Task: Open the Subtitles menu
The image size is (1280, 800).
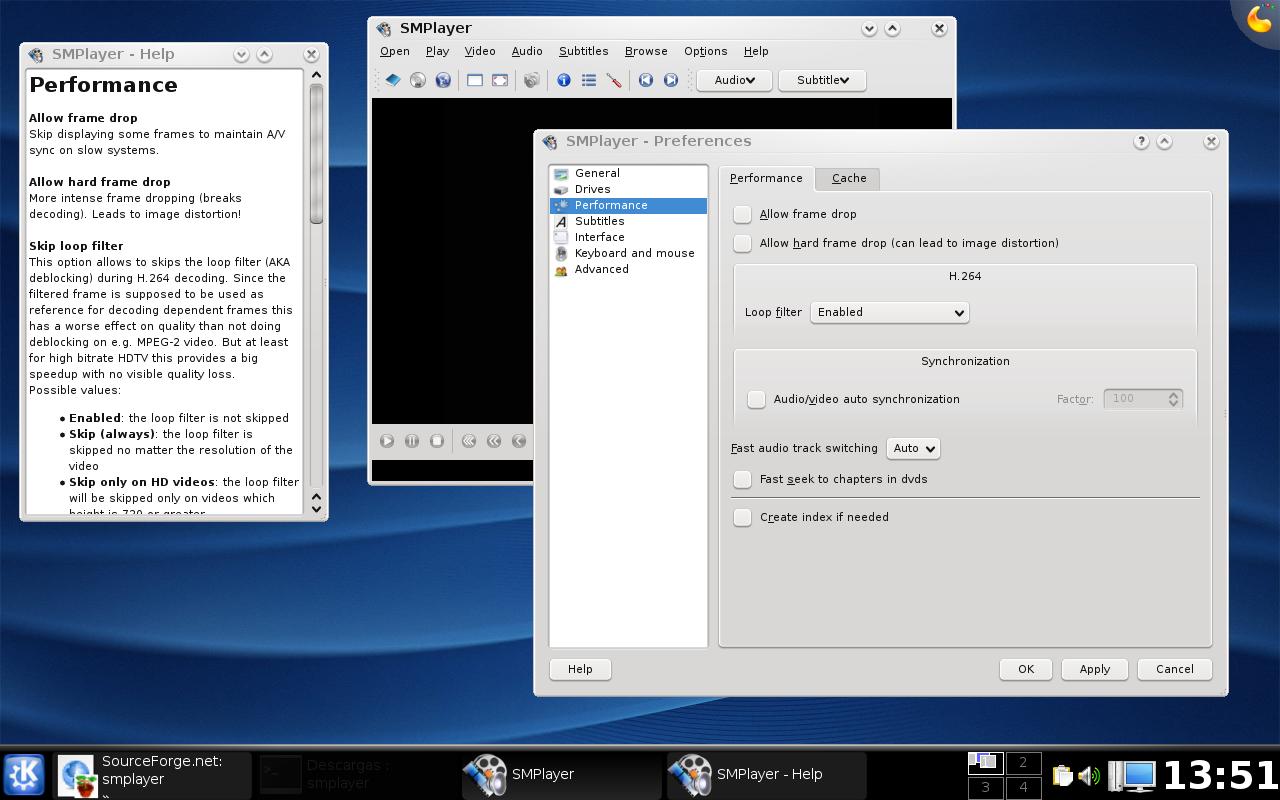Action: pos(583,51)
